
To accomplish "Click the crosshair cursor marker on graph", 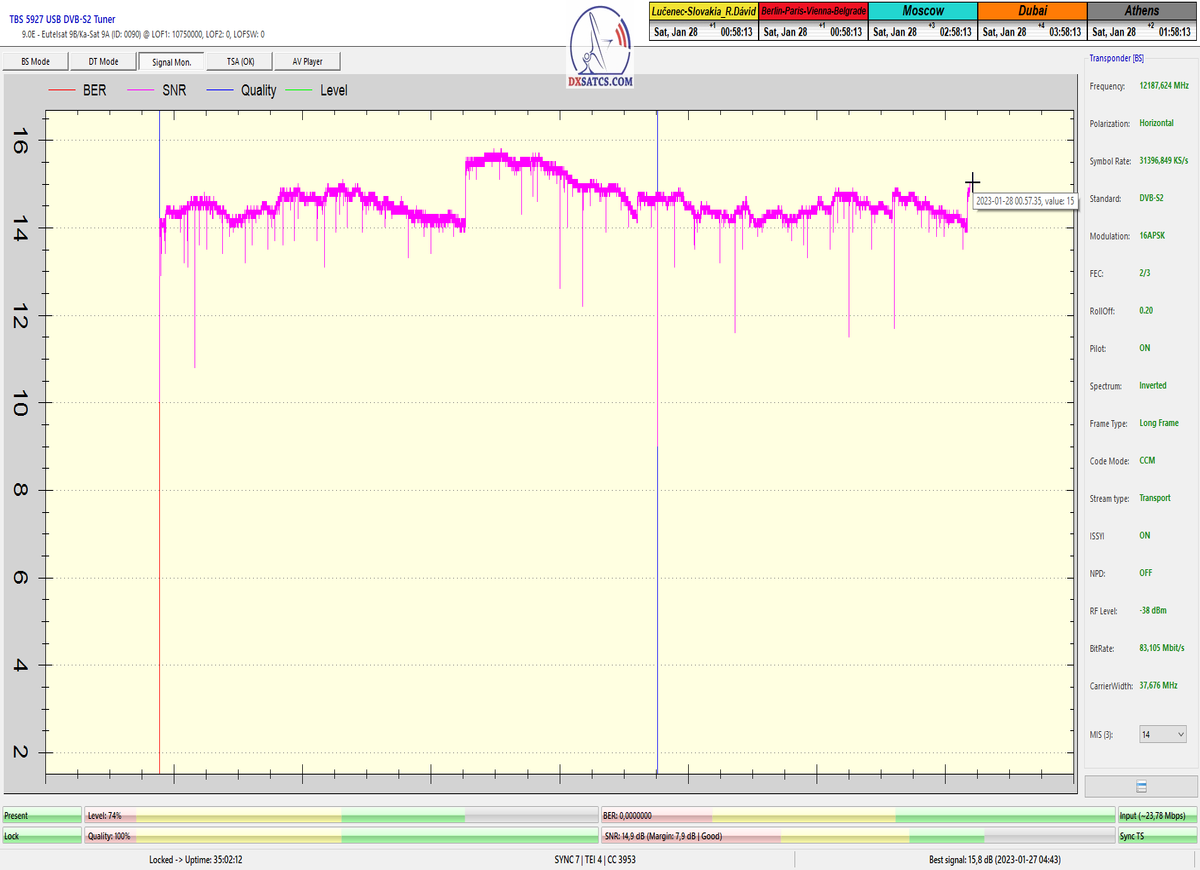I will pyautogui.click(x=972, y=182).
